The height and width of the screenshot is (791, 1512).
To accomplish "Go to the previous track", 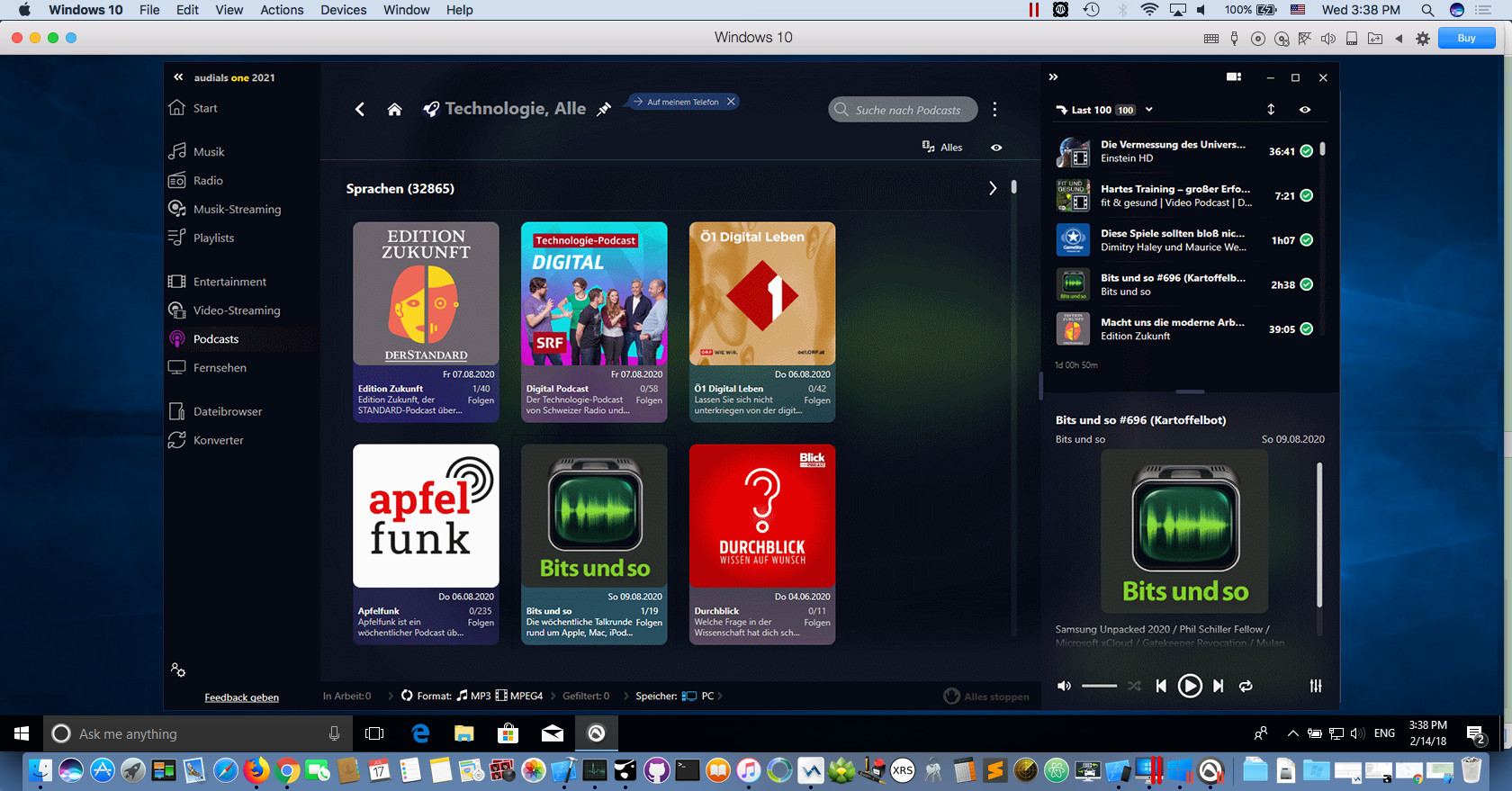I will coord(1161,686).
